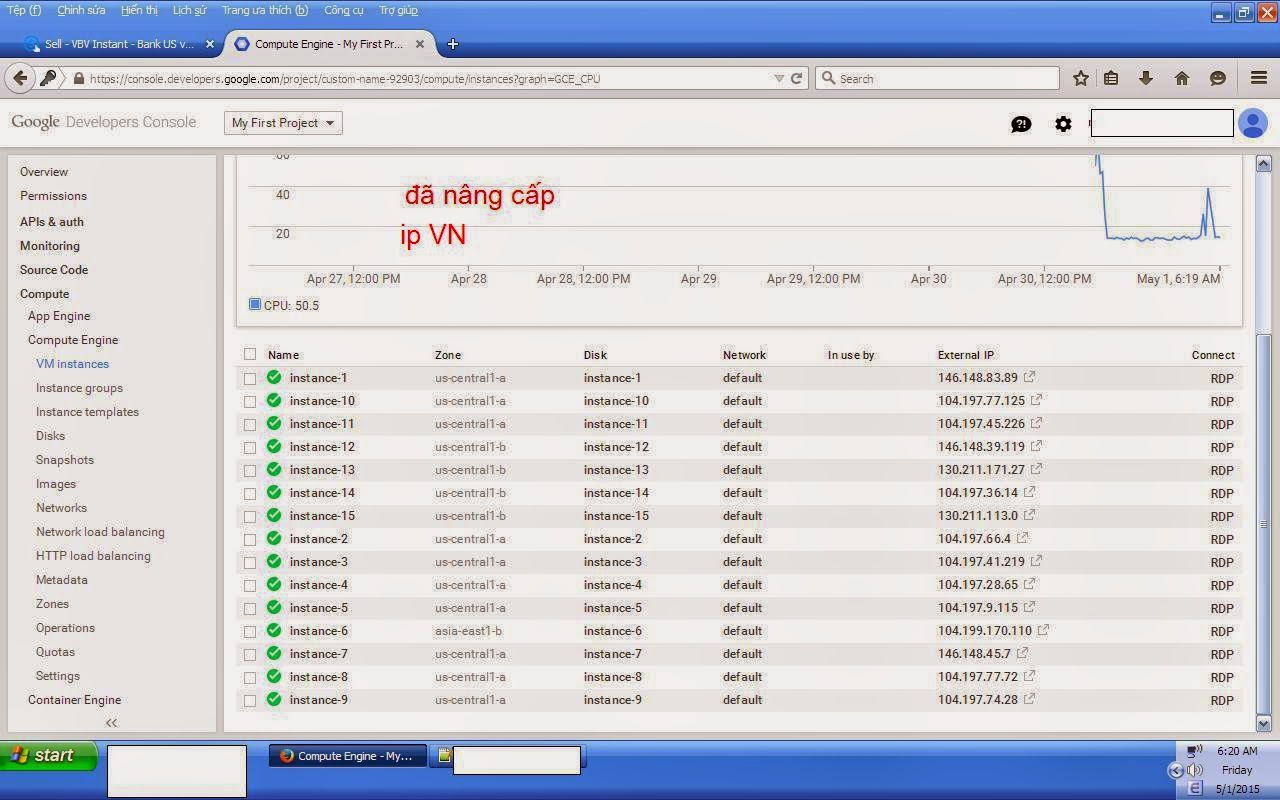This screenshot has height=800, width=1280.
Task: Open the Lịch sử (History) menu
Action: pos(189,10)
